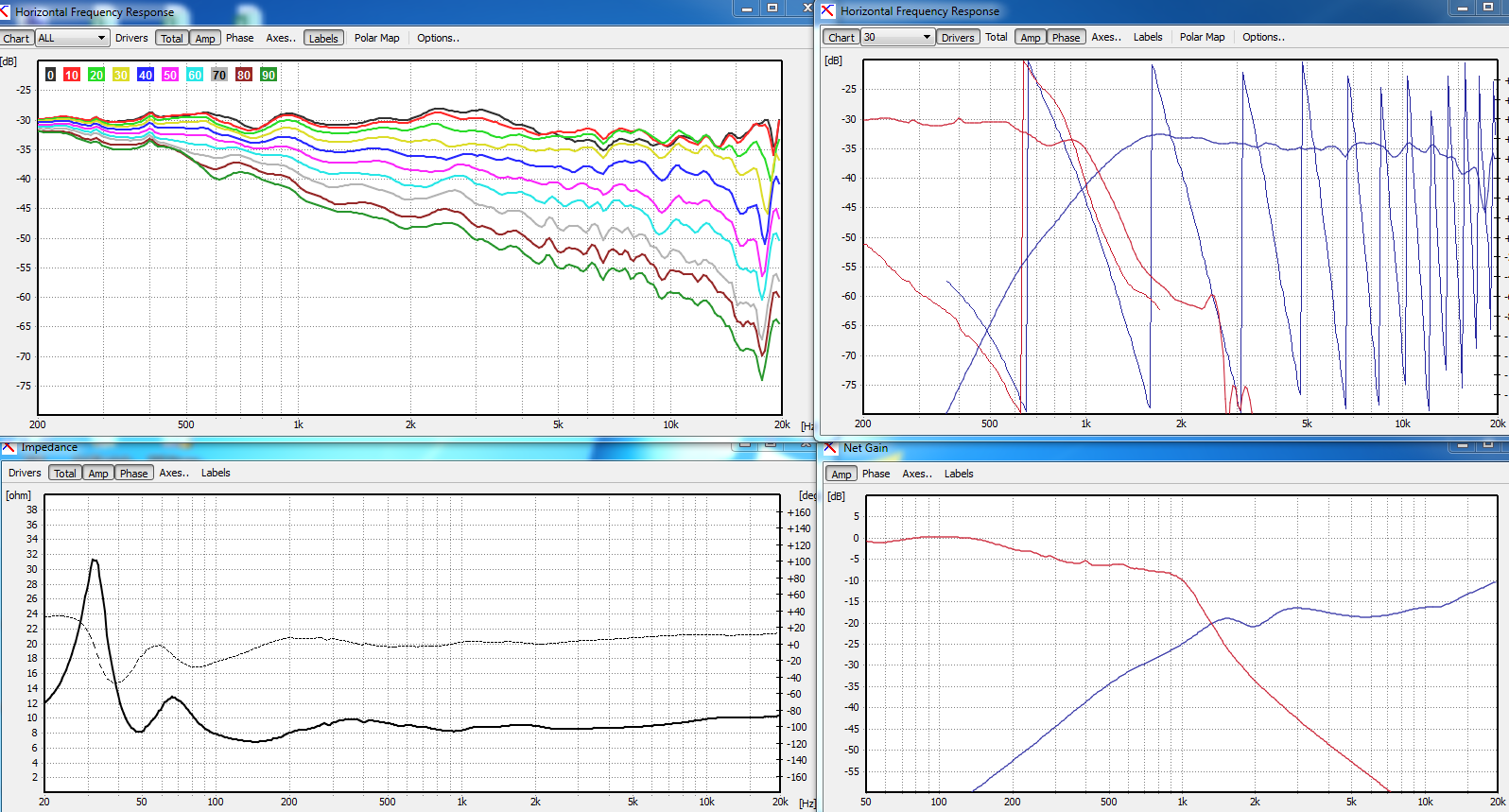Screen dimensions: 1509x812
Task: Click the red 10 degree legend swatch
Action: click(72, 75)
